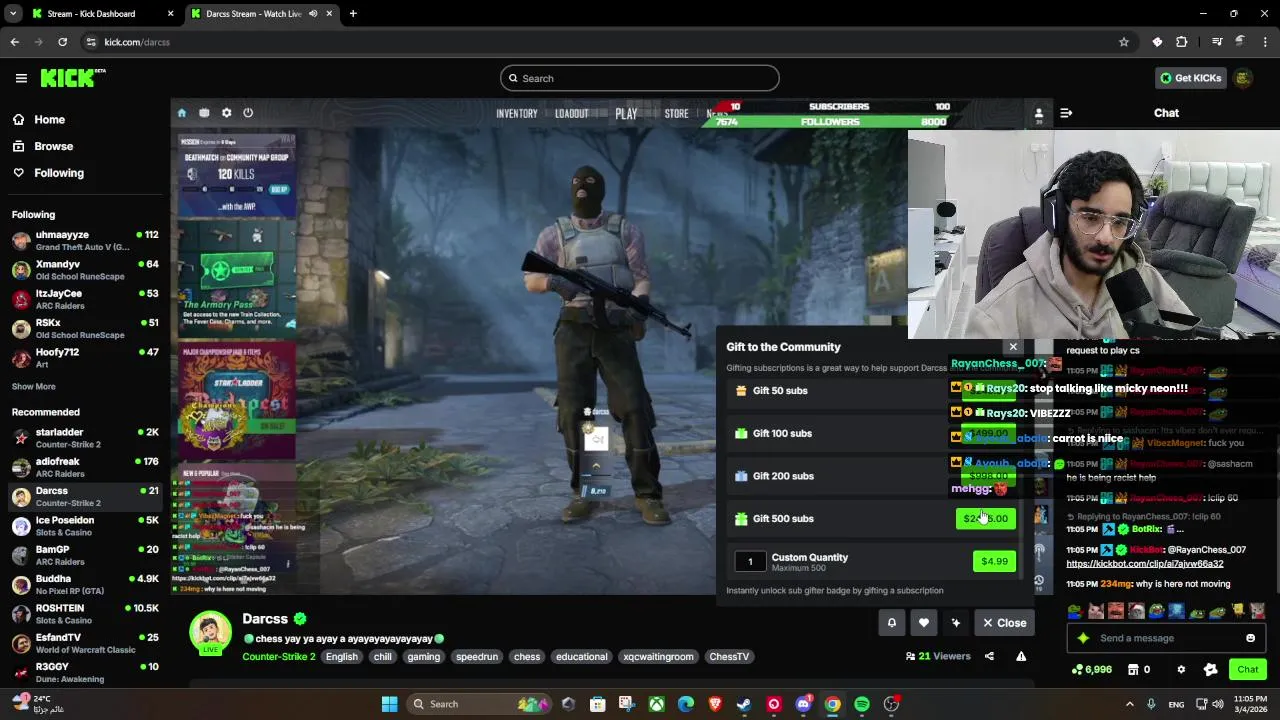The width and height of the screenshot is (1280, 720).
Task: Open starladder recommended channel
Action: click(85, 438)
